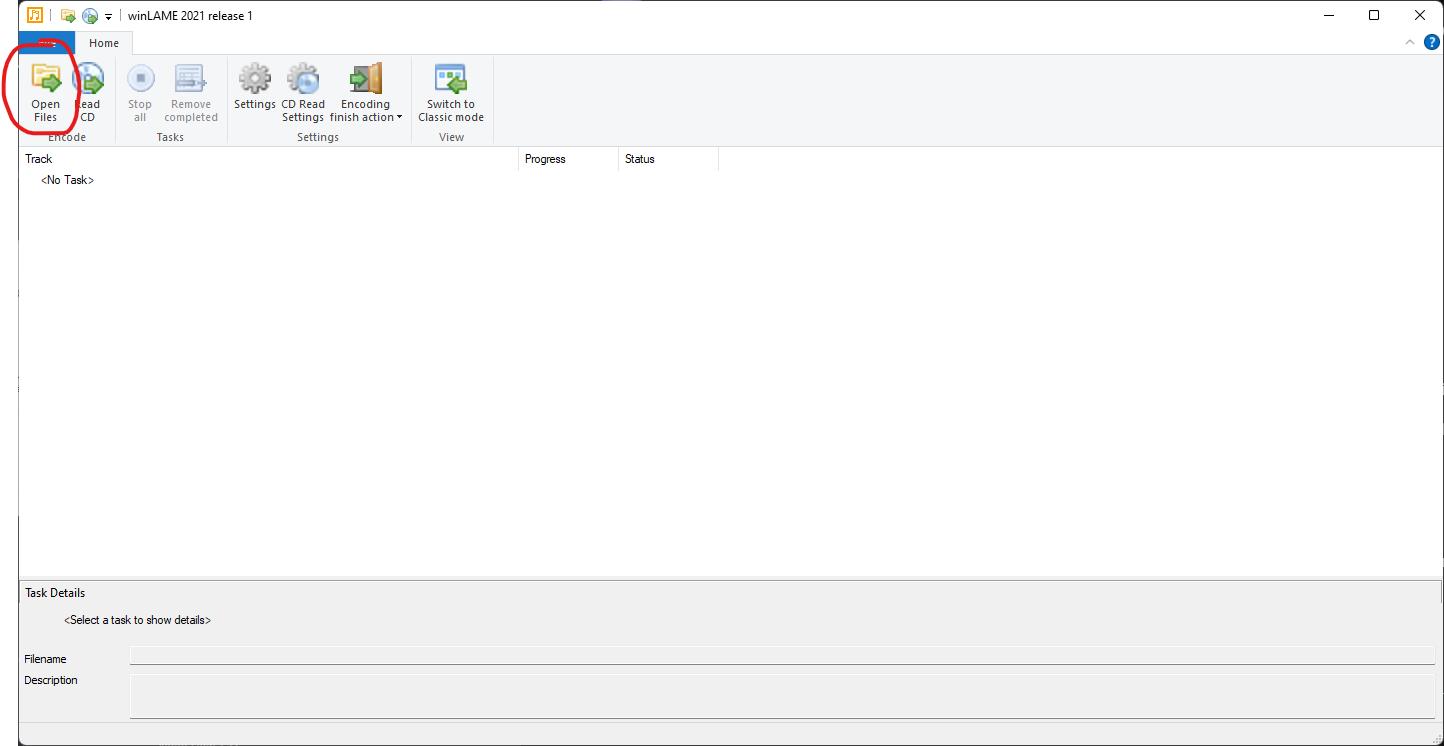The image size is (1444, 746).
Task: Open the Help question mark icon
Action: pos(1432,42)
